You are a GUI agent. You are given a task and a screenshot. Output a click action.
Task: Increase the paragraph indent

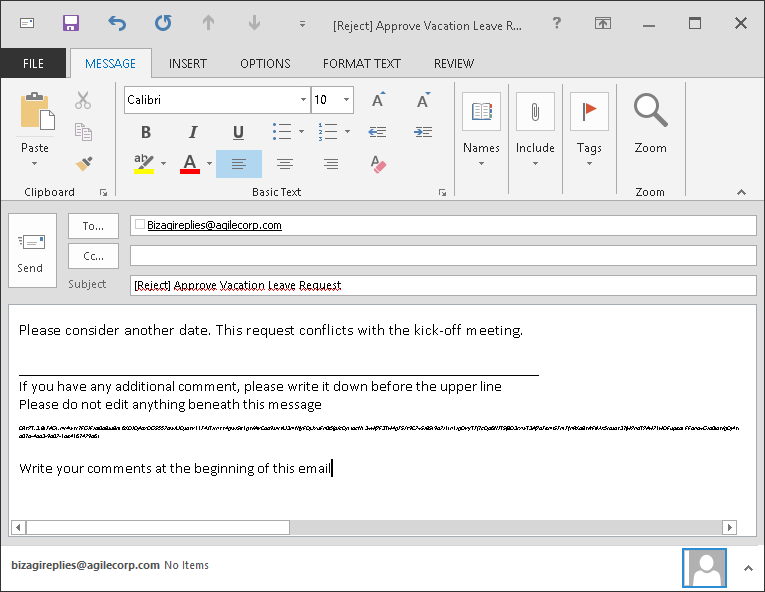[423, 132]
